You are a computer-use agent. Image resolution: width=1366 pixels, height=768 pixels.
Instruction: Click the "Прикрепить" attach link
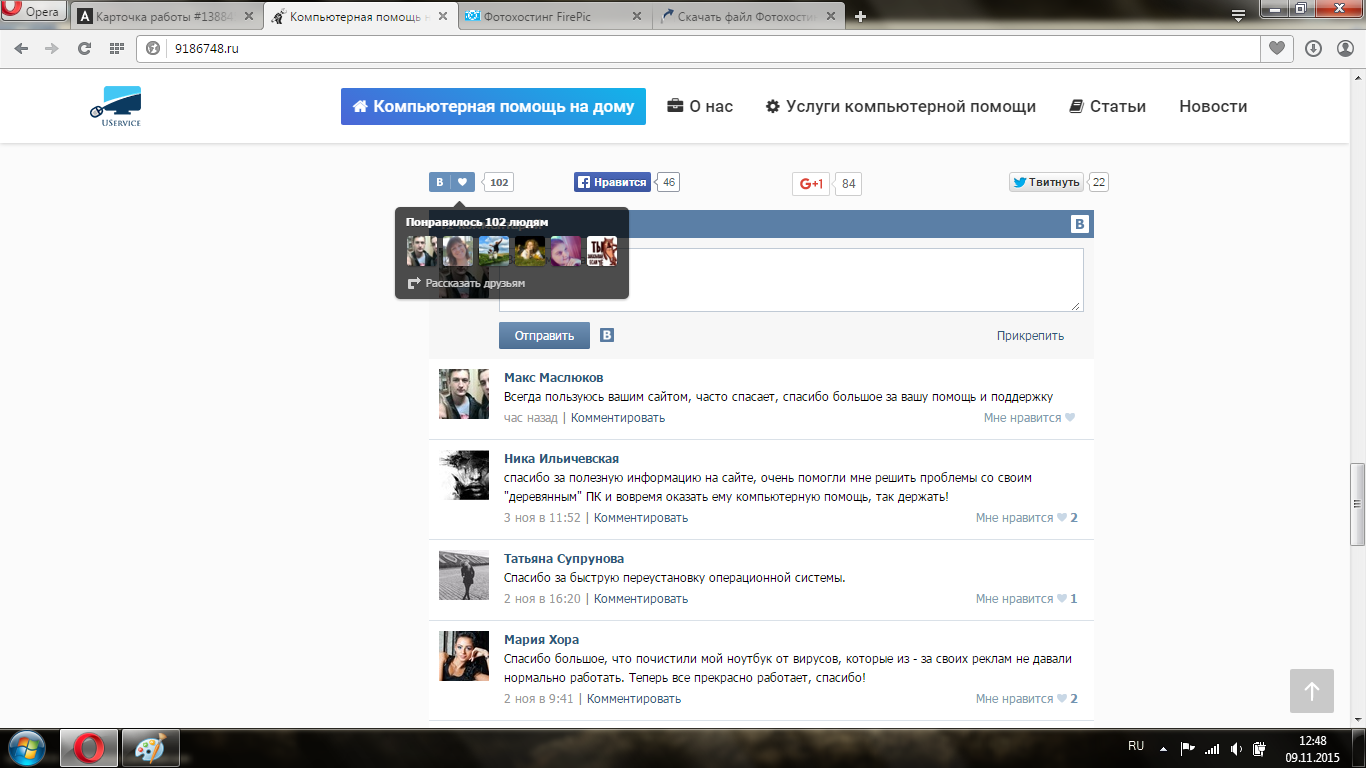[x=1030, y=336]
